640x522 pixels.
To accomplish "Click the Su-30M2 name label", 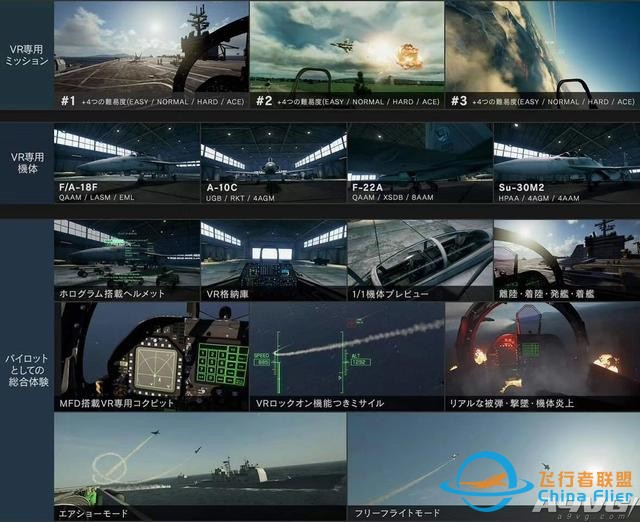I will [x=521, y=187].
